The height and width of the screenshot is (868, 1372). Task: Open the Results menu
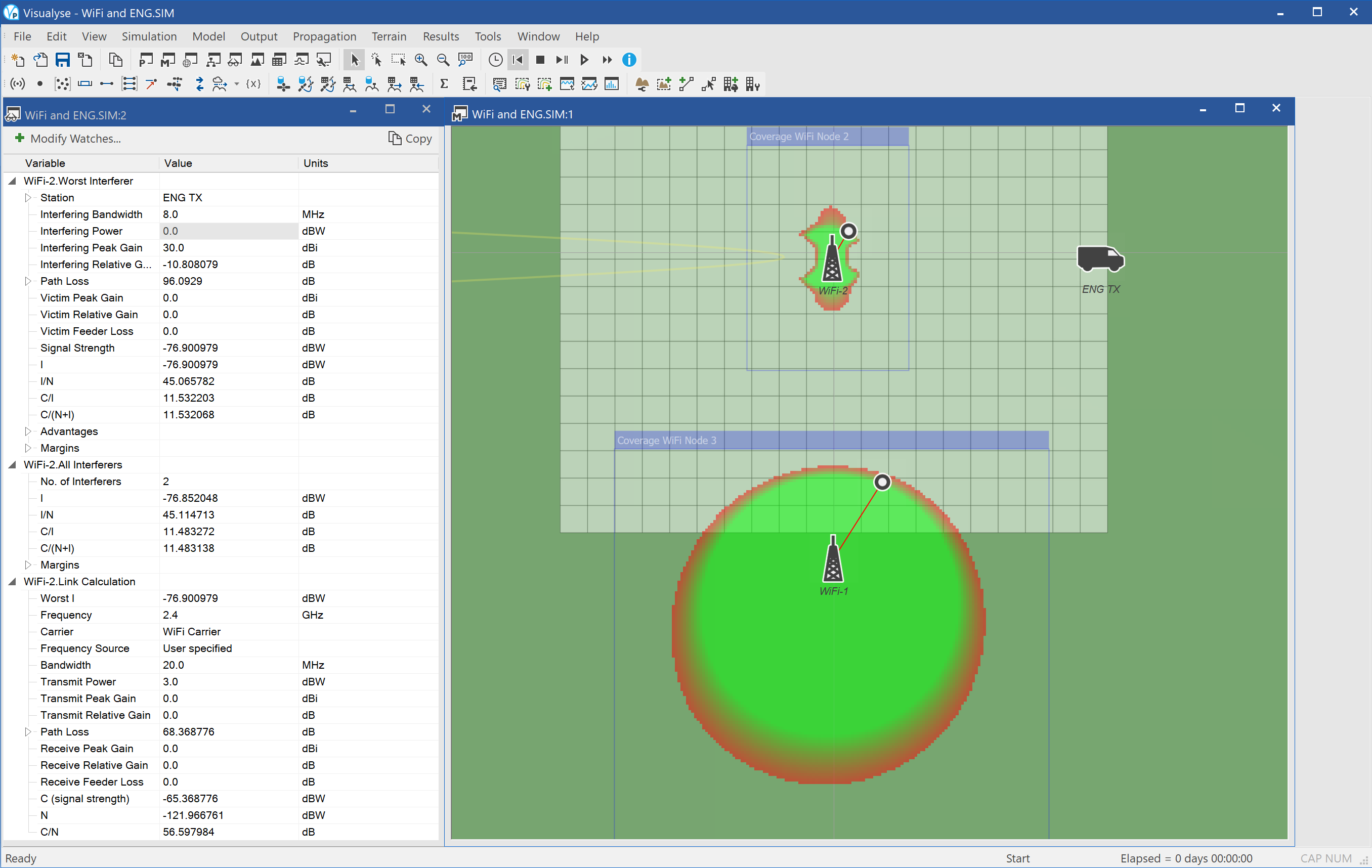point(441,36)
